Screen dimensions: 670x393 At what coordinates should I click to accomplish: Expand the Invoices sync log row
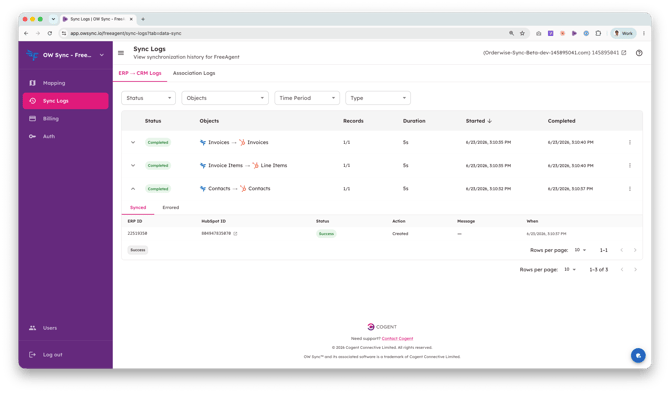point(133,142)
